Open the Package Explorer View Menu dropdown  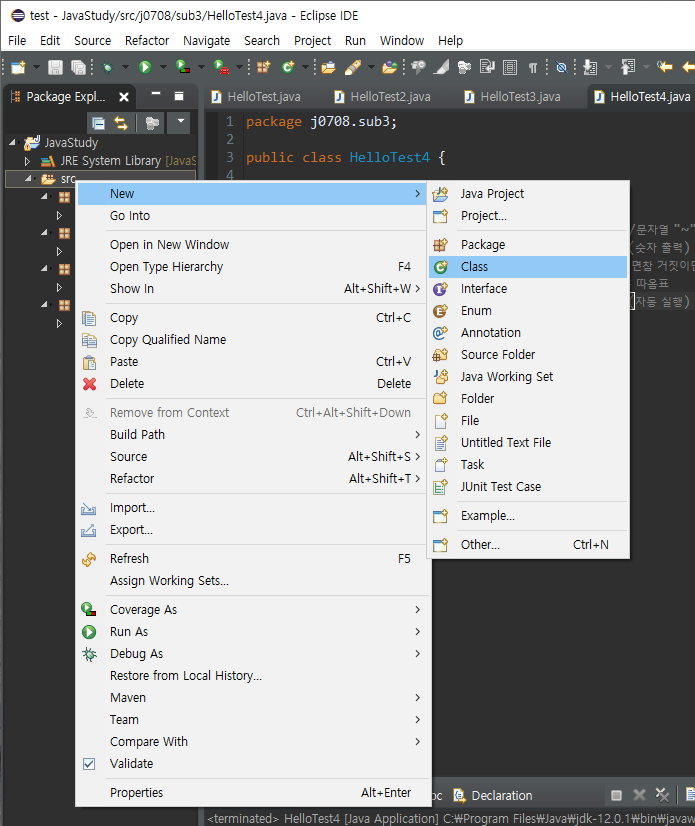180,122
